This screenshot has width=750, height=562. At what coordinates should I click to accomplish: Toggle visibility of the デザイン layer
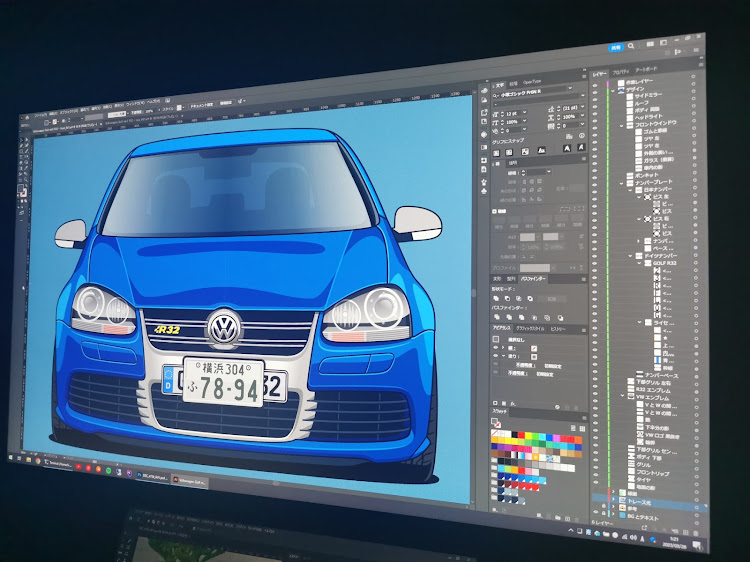(595, 92)
